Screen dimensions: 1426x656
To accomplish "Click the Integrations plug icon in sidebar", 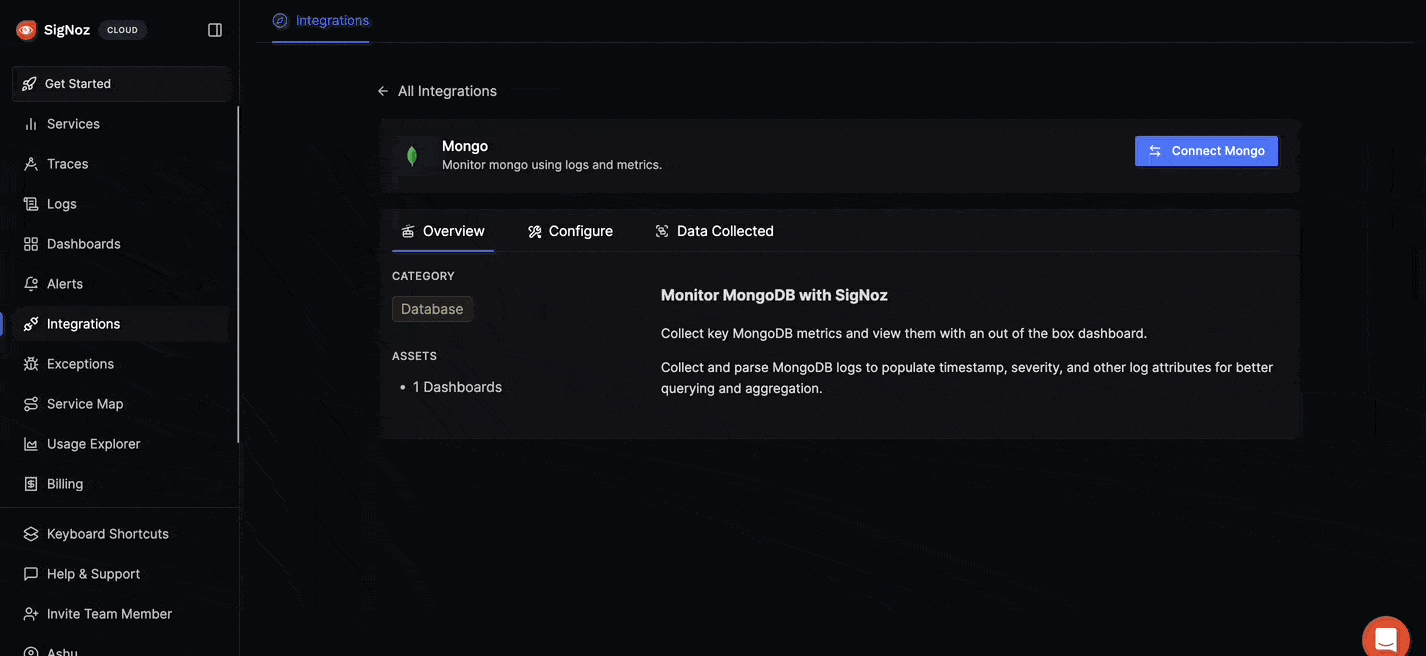I will pyautogui.click(x=31, y=324).
